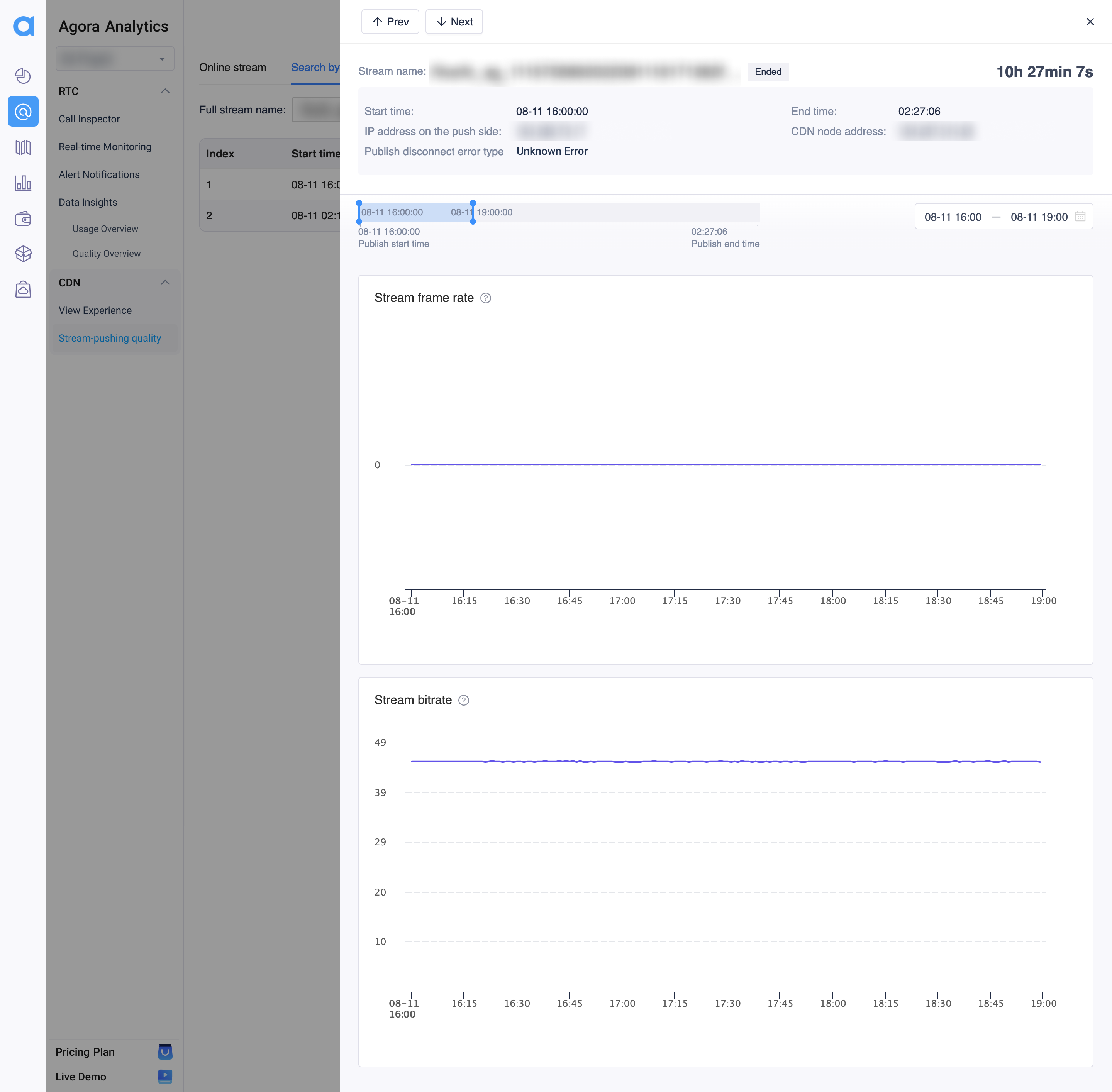The image size is (1112, 1092).
Task: Click the selected blue timeline range
Action: [x=416, y=212]
